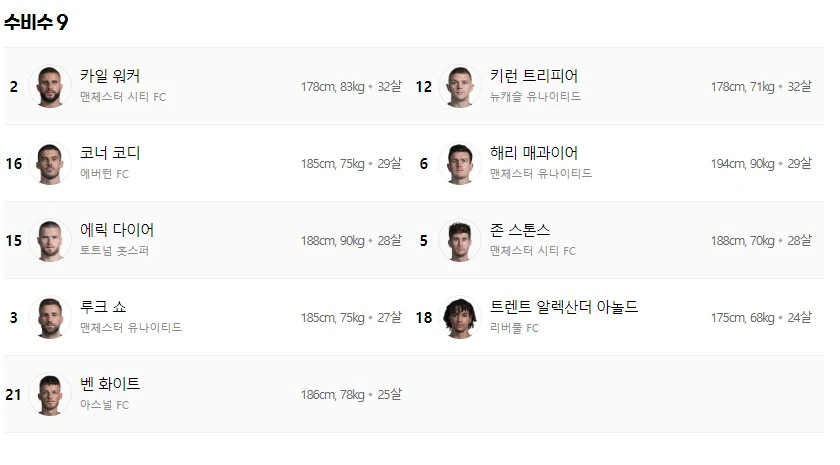This screenshot has width=840, height=465.
Task: Click 토트넘 홋스퍼 team name
Action: pyautogui.click(x=114, y=251)
